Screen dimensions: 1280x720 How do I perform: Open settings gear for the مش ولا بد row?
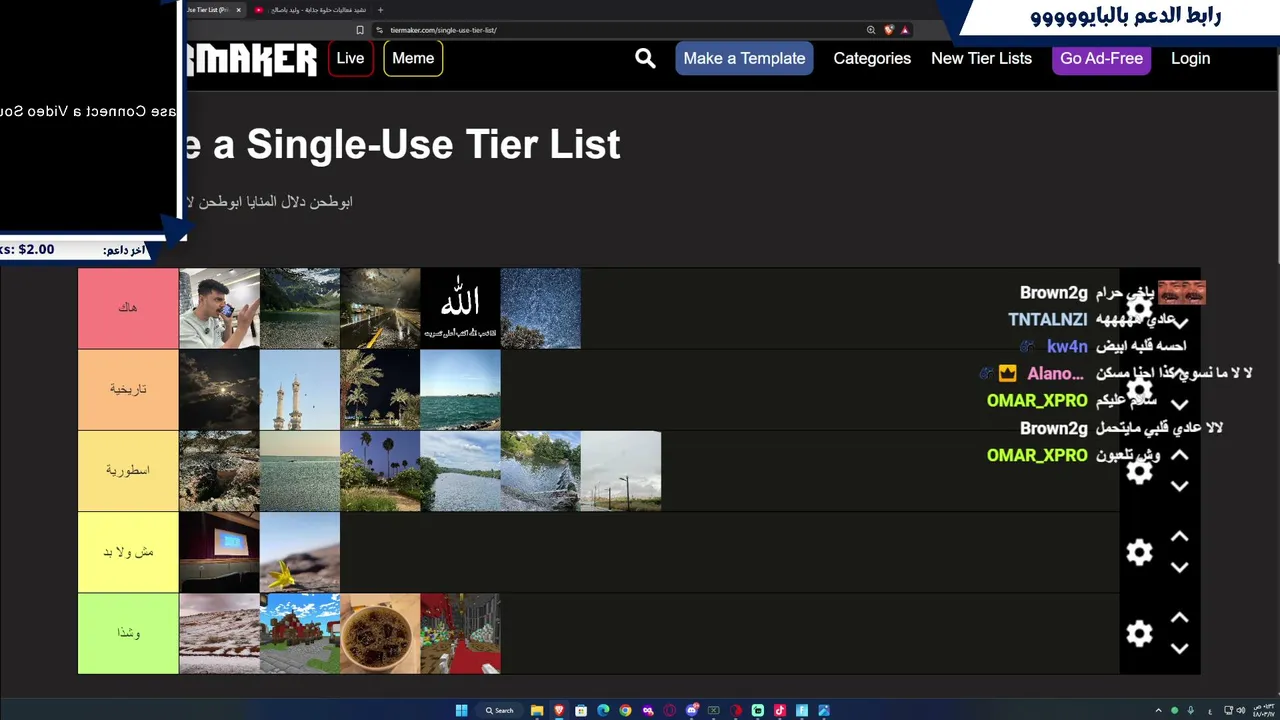click(x=1139, y=552)
